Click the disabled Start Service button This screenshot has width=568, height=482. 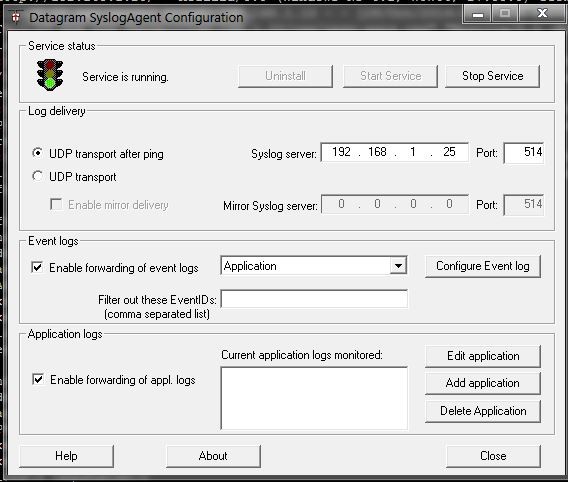(x=390, y=76)
